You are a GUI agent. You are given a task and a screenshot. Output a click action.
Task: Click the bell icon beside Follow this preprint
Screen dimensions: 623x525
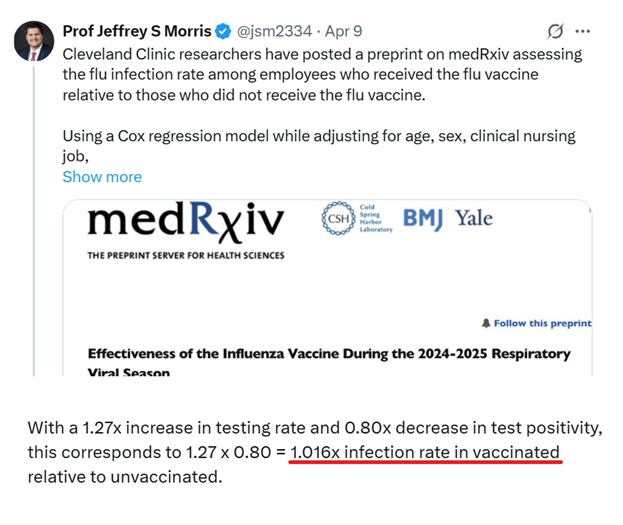click(x=486, y=323)
